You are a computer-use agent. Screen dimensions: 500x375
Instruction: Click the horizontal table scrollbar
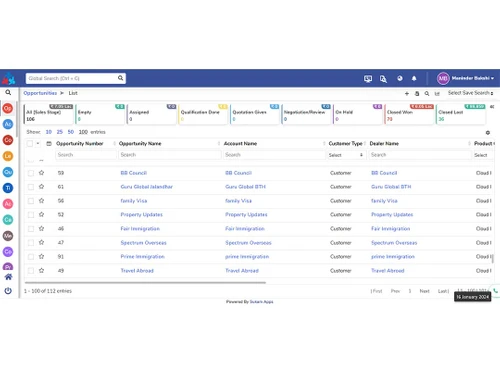pos(145,283)
